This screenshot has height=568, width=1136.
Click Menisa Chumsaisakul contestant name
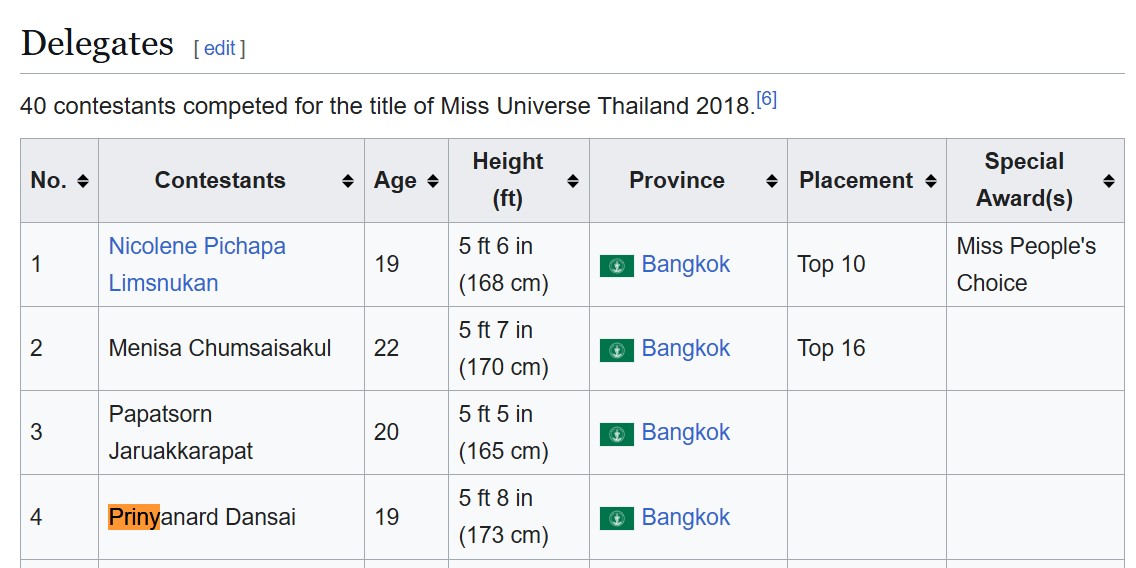pos(220,349)
